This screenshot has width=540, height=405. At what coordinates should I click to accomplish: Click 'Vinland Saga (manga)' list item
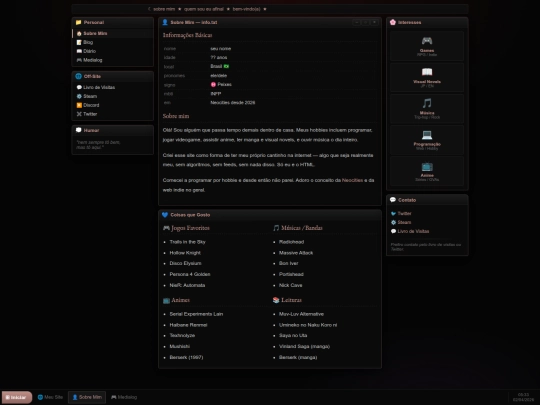click(304, 346)
